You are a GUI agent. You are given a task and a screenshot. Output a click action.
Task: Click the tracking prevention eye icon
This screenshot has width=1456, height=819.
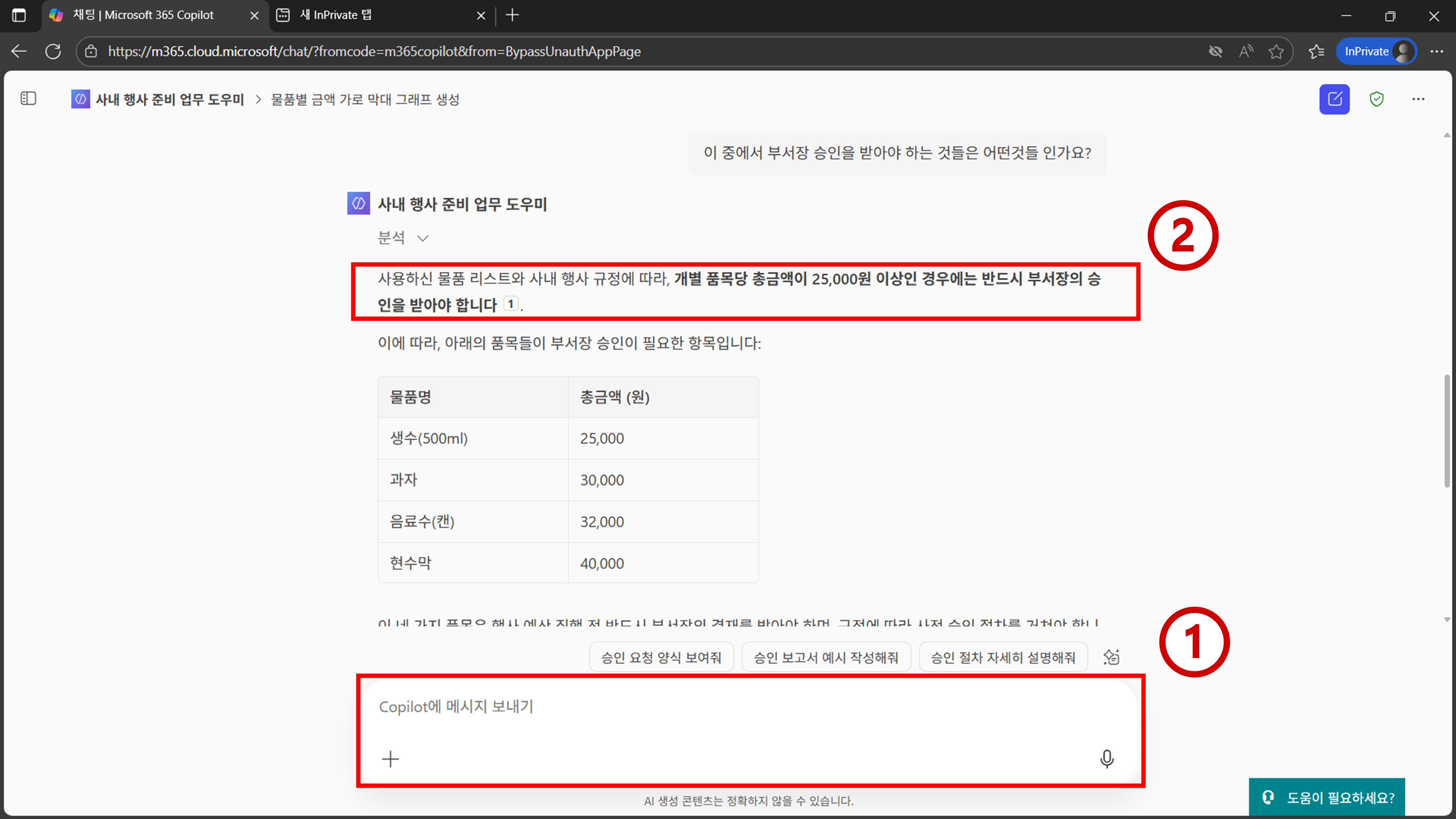1215,51
